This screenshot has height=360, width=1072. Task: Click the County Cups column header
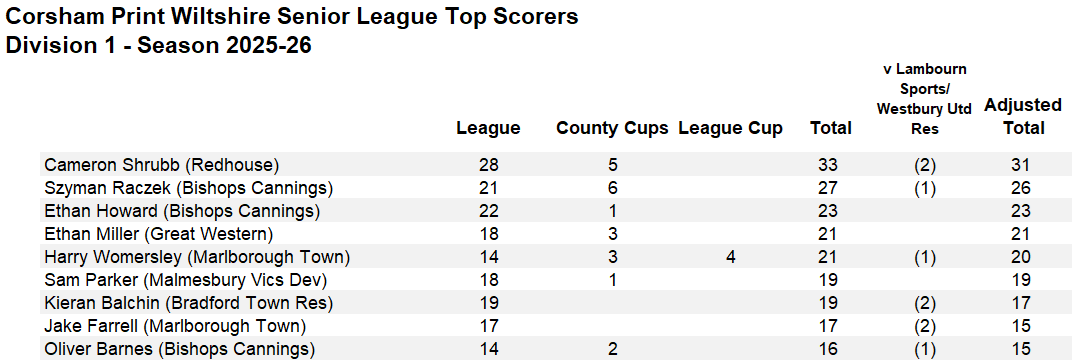(612, 128)
